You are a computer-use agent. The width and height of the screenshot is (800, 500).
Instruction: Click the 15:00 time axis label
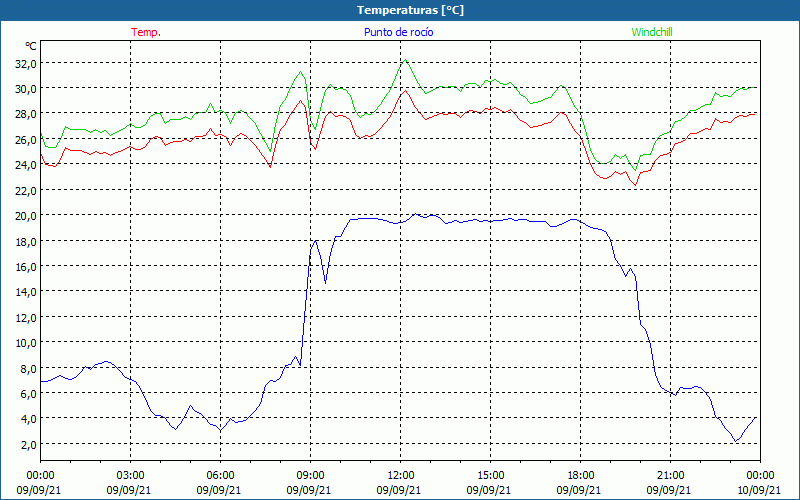490,476
